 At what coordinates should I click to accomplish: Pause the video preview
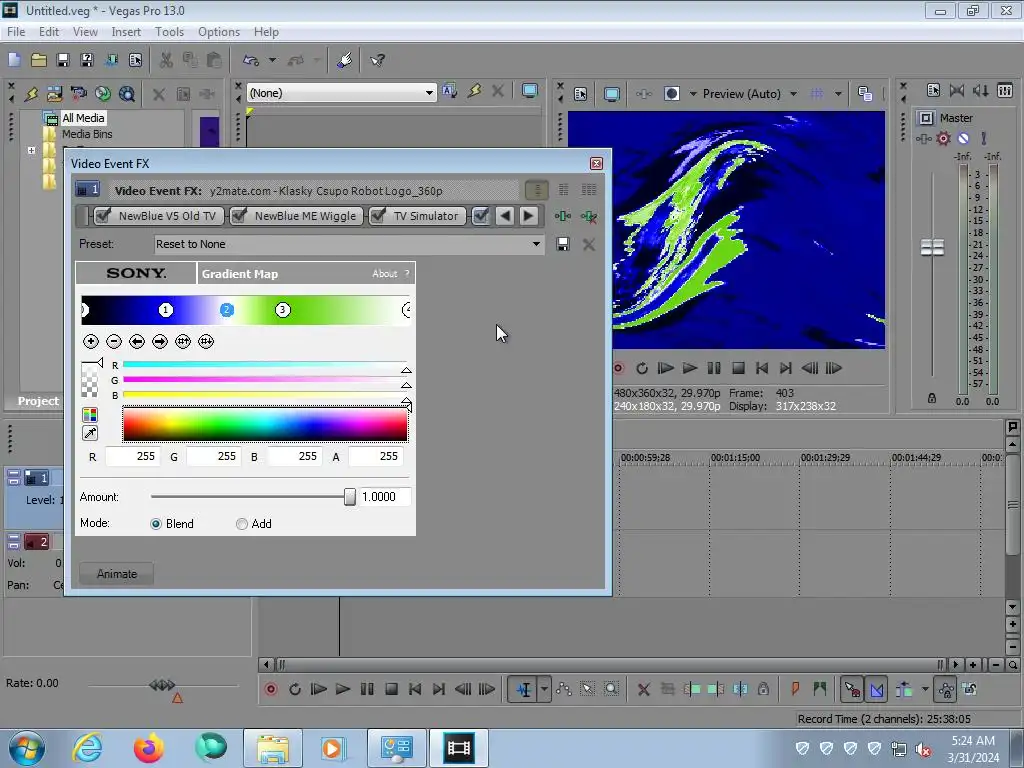click(714, 368)
